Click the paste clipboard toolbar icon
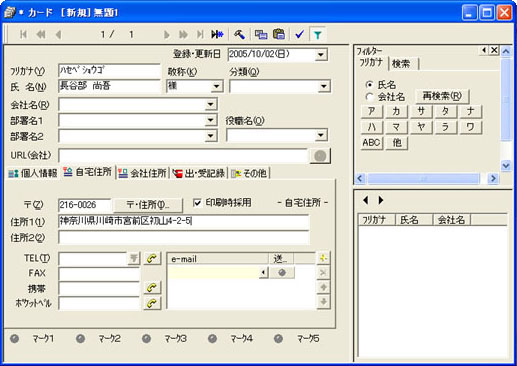Image resolution: width=517 pixels, height=366 pixels. (279, 34)
